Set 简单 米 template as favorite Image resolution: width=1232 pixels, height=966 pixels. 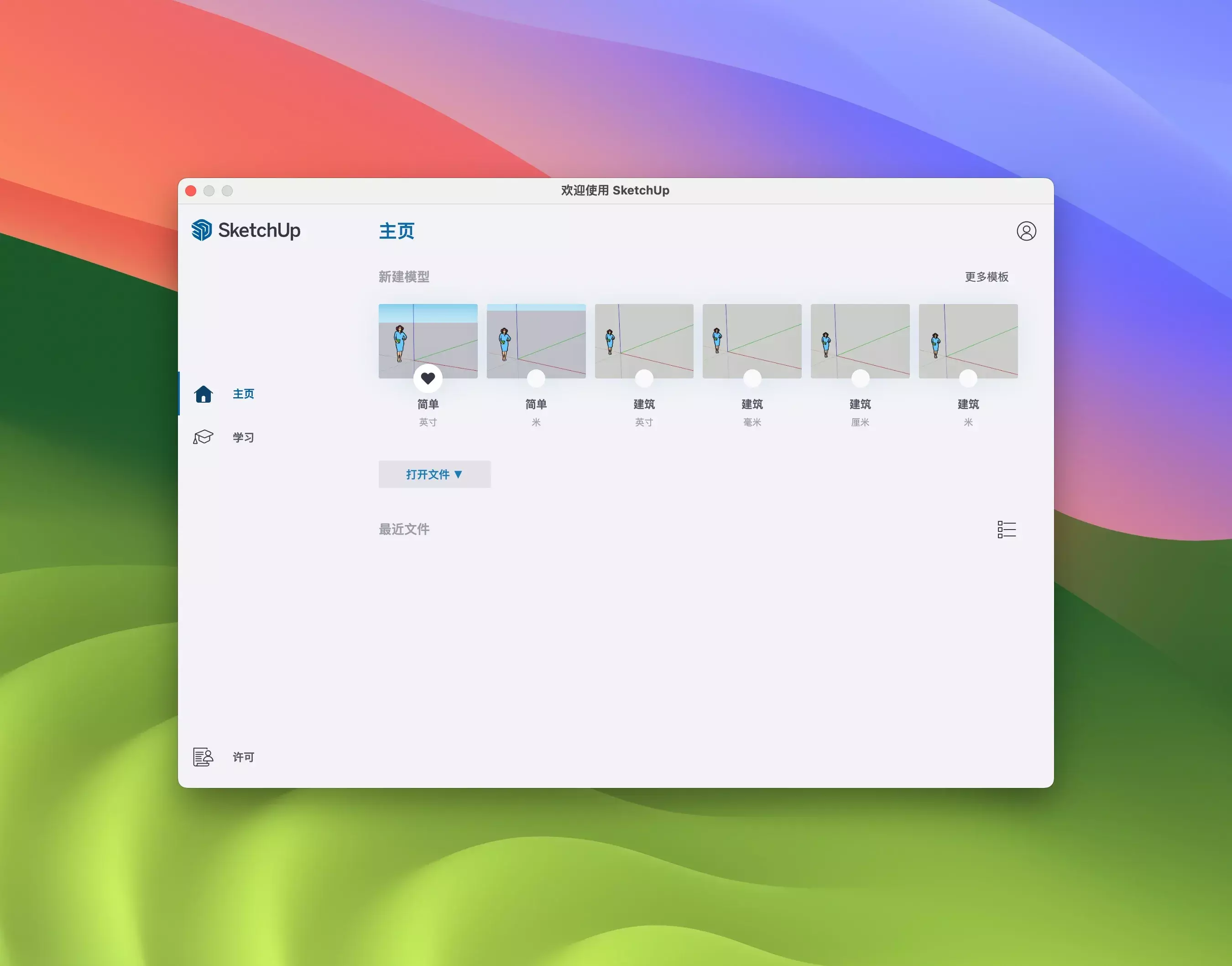tap(536, 378)
